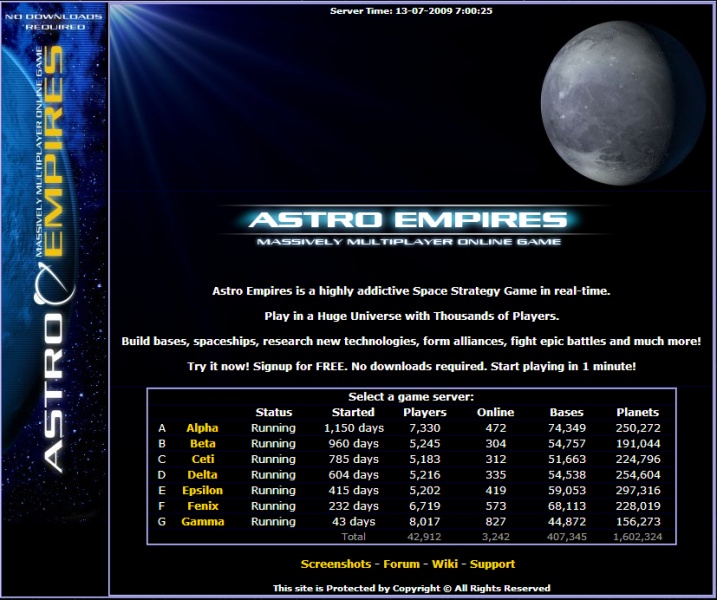Click the total bases value 407,345
This screenshot has width=717, height=600.
click(567, 536)
